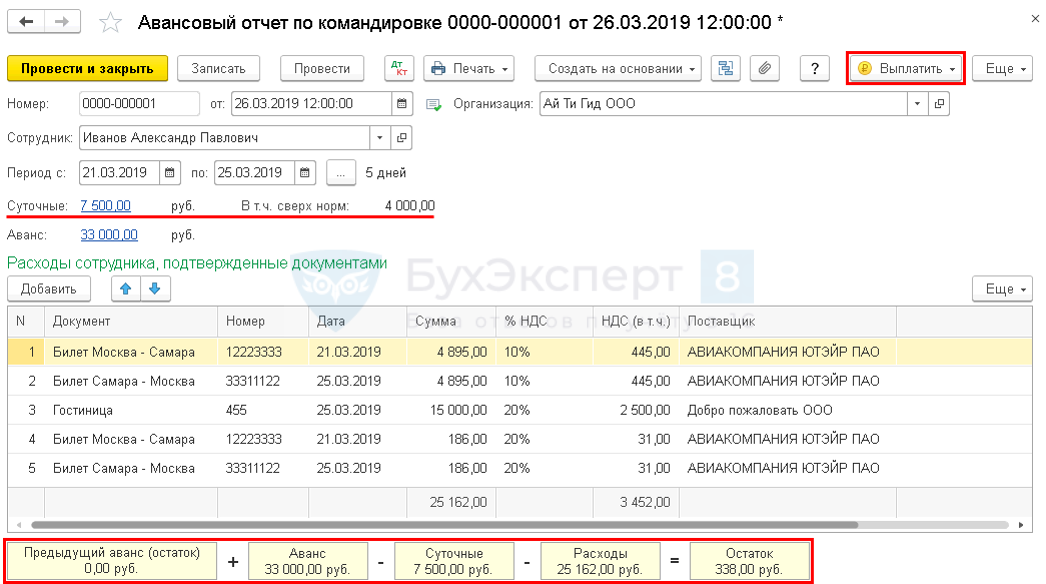Add document to favorites with star icon

click(110, 23)
